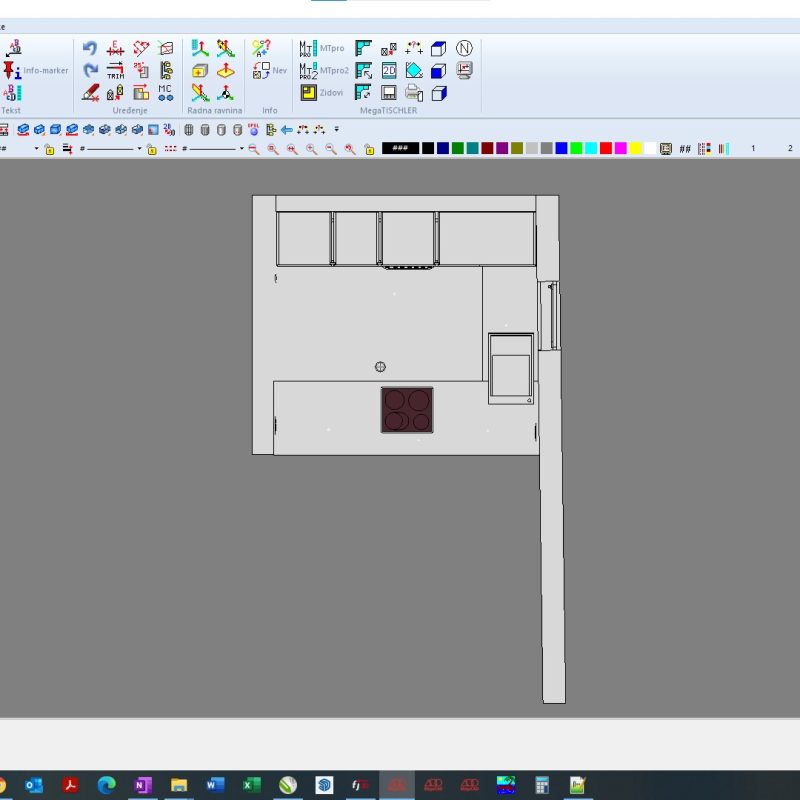The image size is (800, 800).
Task: Click the Zidovi walls icon
Action: click(322, 92)
